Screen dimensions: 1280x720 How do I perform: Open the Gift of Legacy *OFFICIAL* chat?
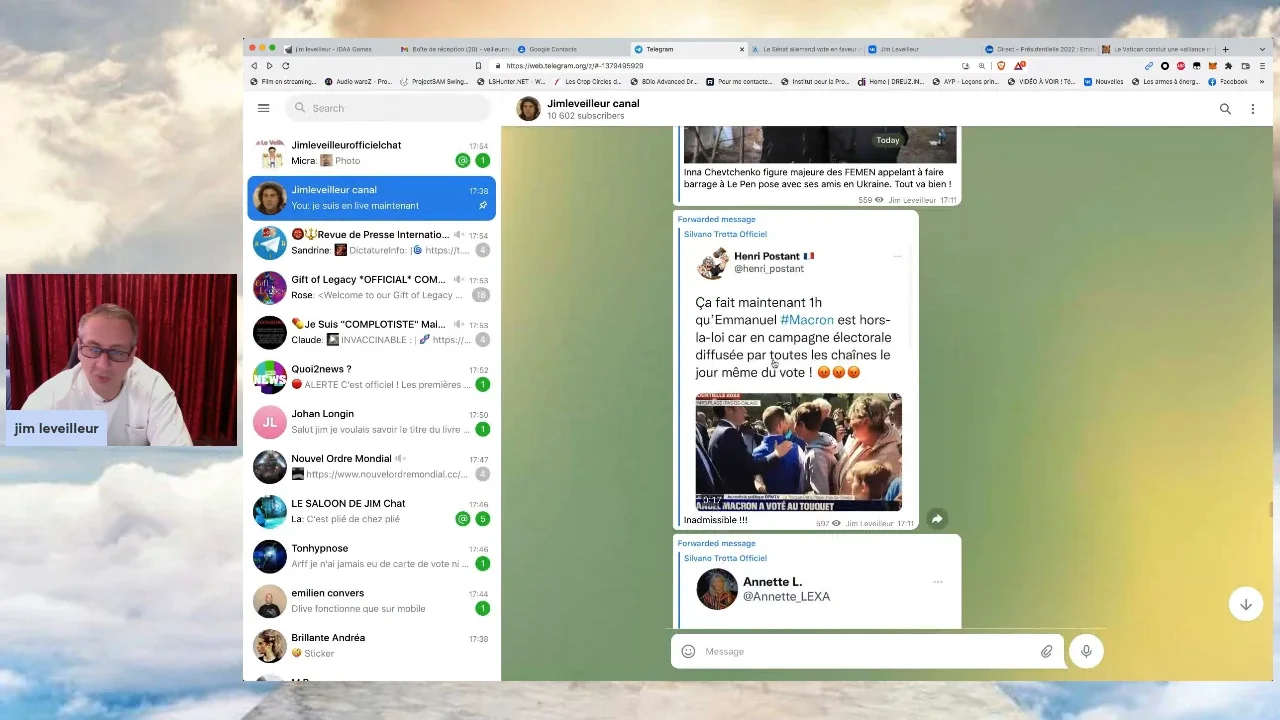pyautogui.click(x=371, y=287)
